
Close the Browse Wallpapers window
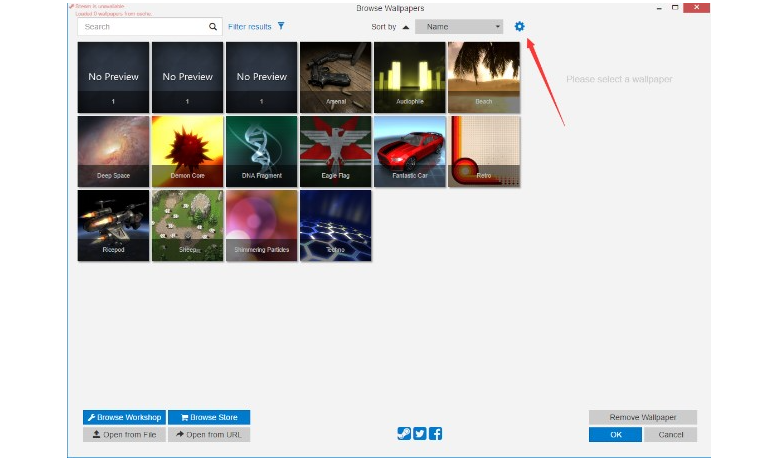[696, 7]
